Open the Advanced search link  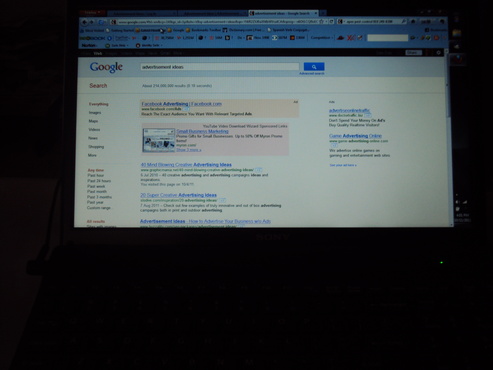(x=311, y=73)
